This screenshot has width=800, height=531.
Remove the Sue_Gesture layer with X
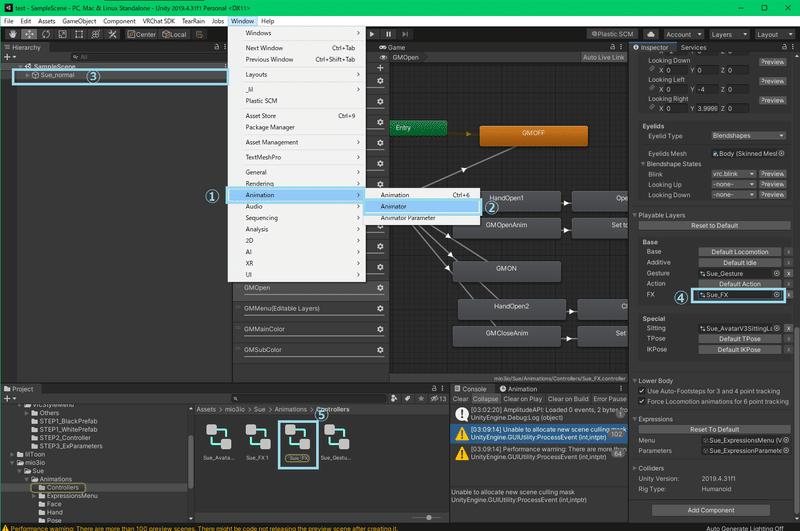pos(788,274)
